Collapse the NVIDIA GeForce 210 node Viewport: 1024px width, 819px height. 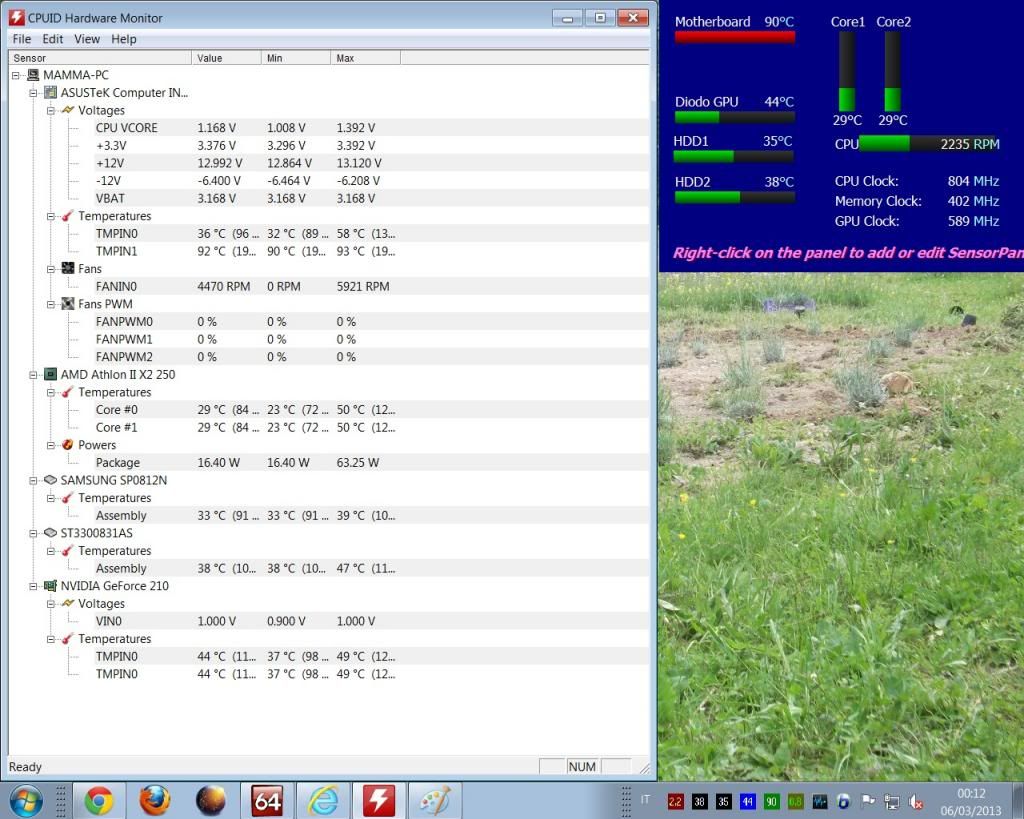[x=34, y=586]
